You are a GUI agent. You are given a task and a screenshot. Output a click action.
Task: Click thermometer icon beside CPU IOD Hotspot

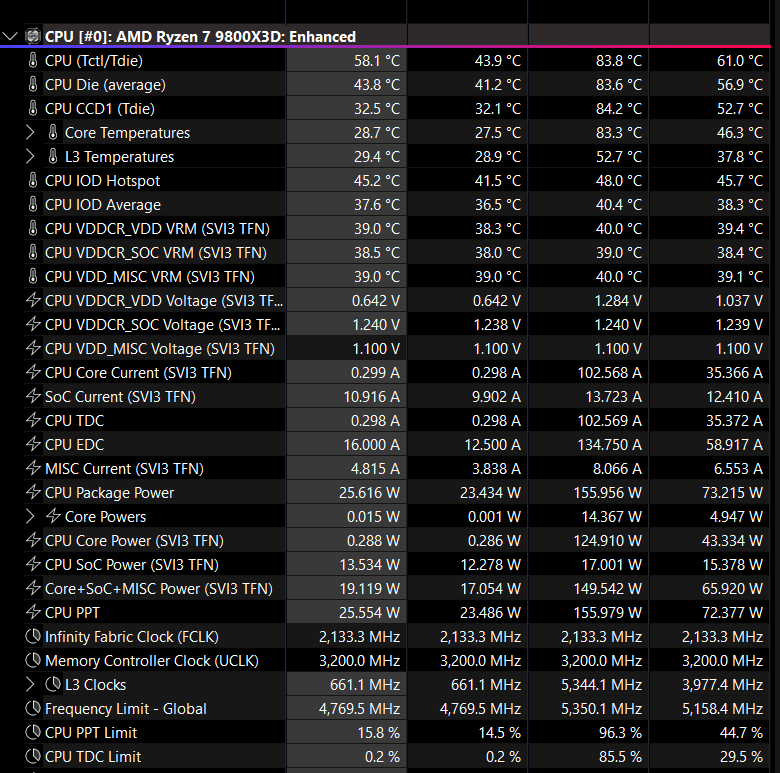pos(33,180)
